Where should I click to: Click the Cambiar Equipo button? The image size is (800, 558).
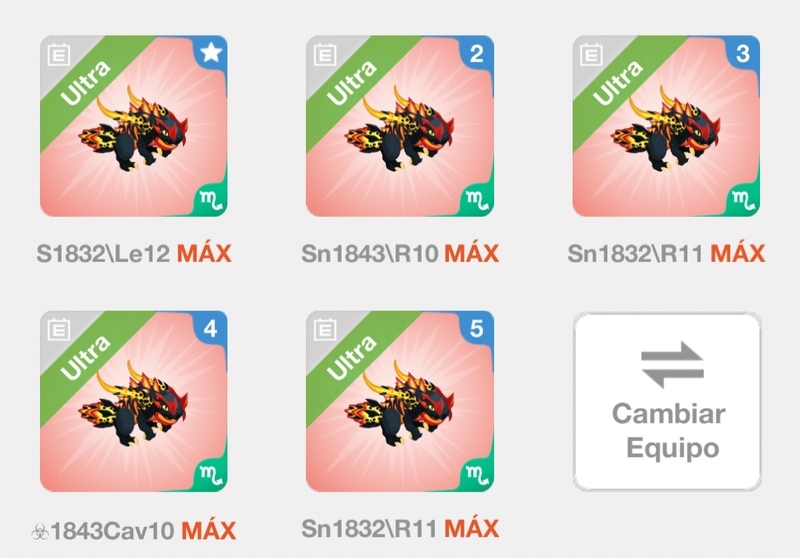[x=667, y=401]
